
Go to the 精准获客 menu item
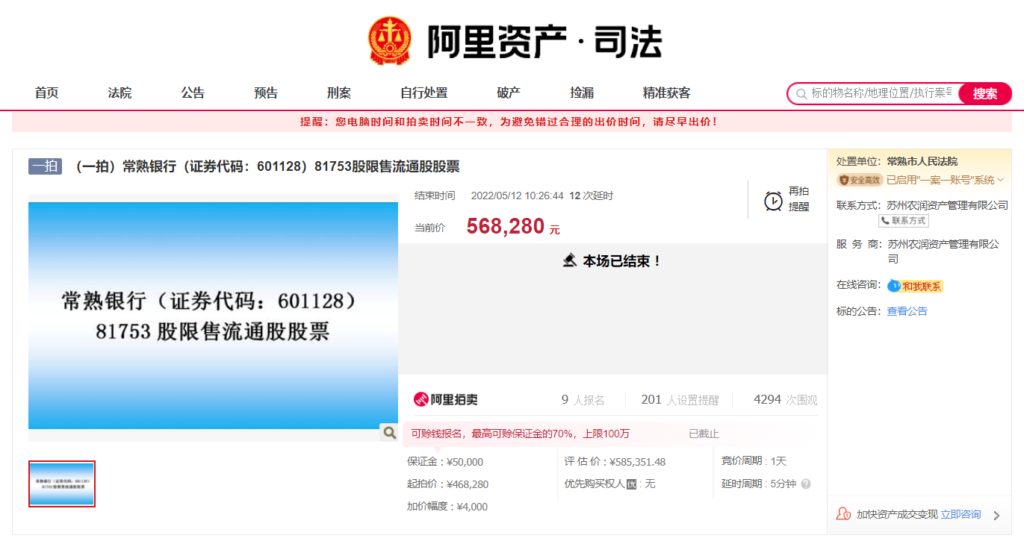(666, 93)
